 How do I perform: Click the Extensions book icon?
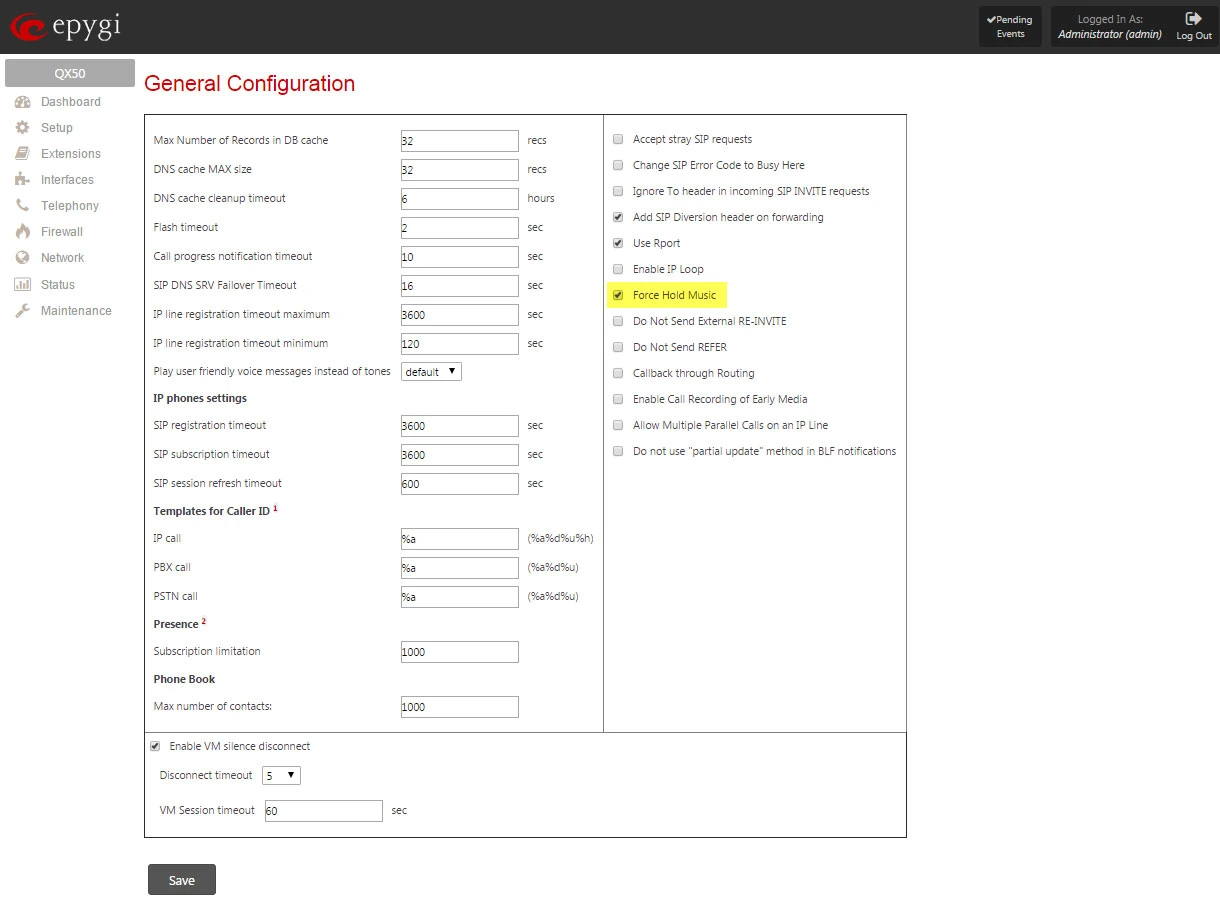[x=22, y=154]
